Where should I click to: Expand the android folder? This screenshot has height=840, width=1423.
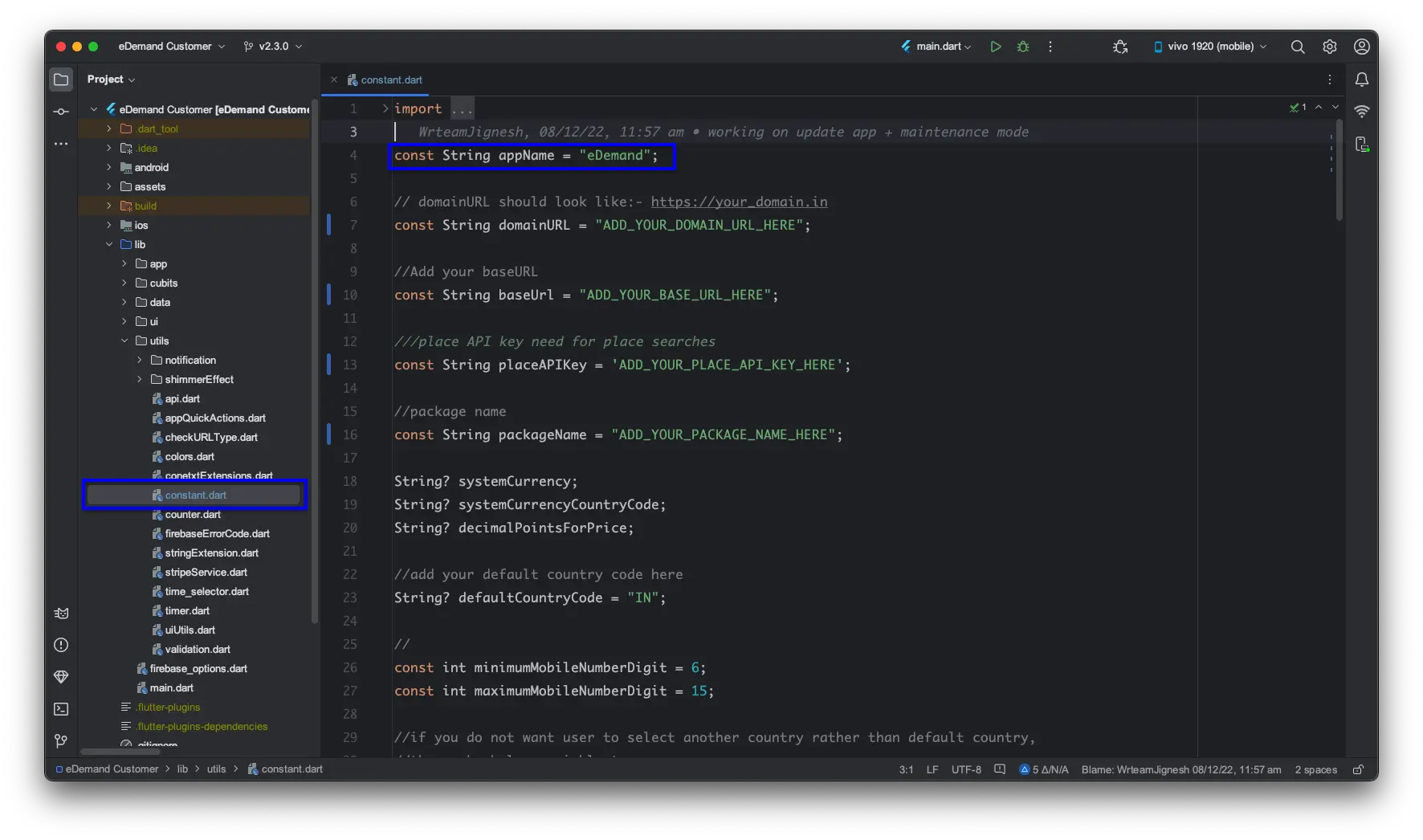pos(109,167)
